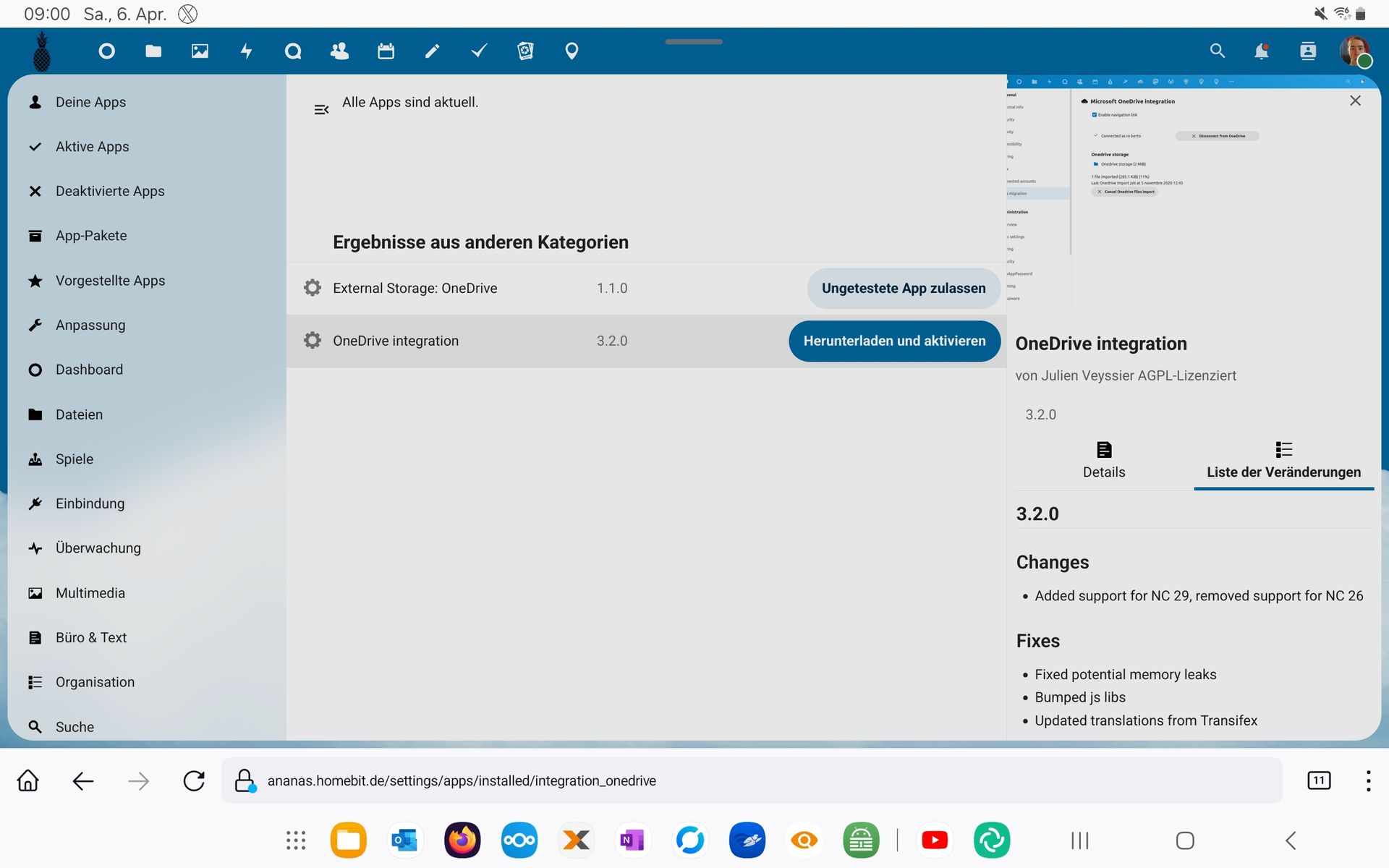
Task: Open site security lock icon
Action: click(x=245, y=780)
